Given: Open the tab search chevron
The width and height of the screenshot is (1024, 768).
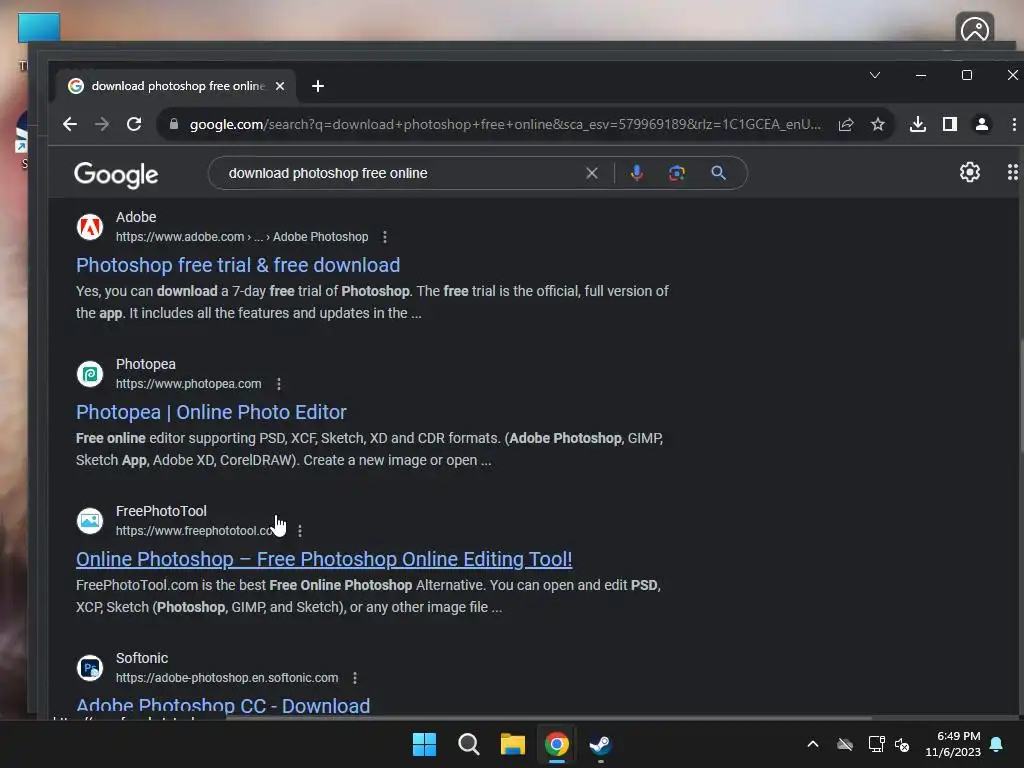Looking at the screenshot, I should tap(875, 75).
